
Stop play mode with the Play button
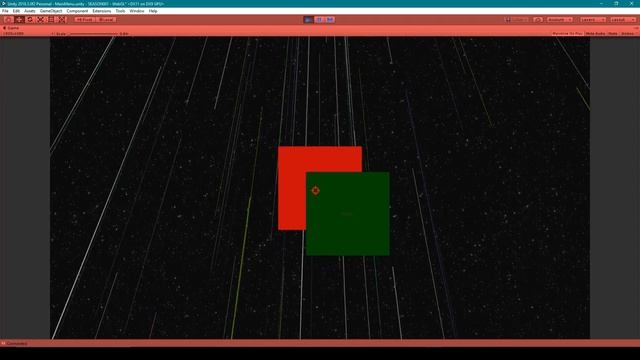tap(309, 20)
